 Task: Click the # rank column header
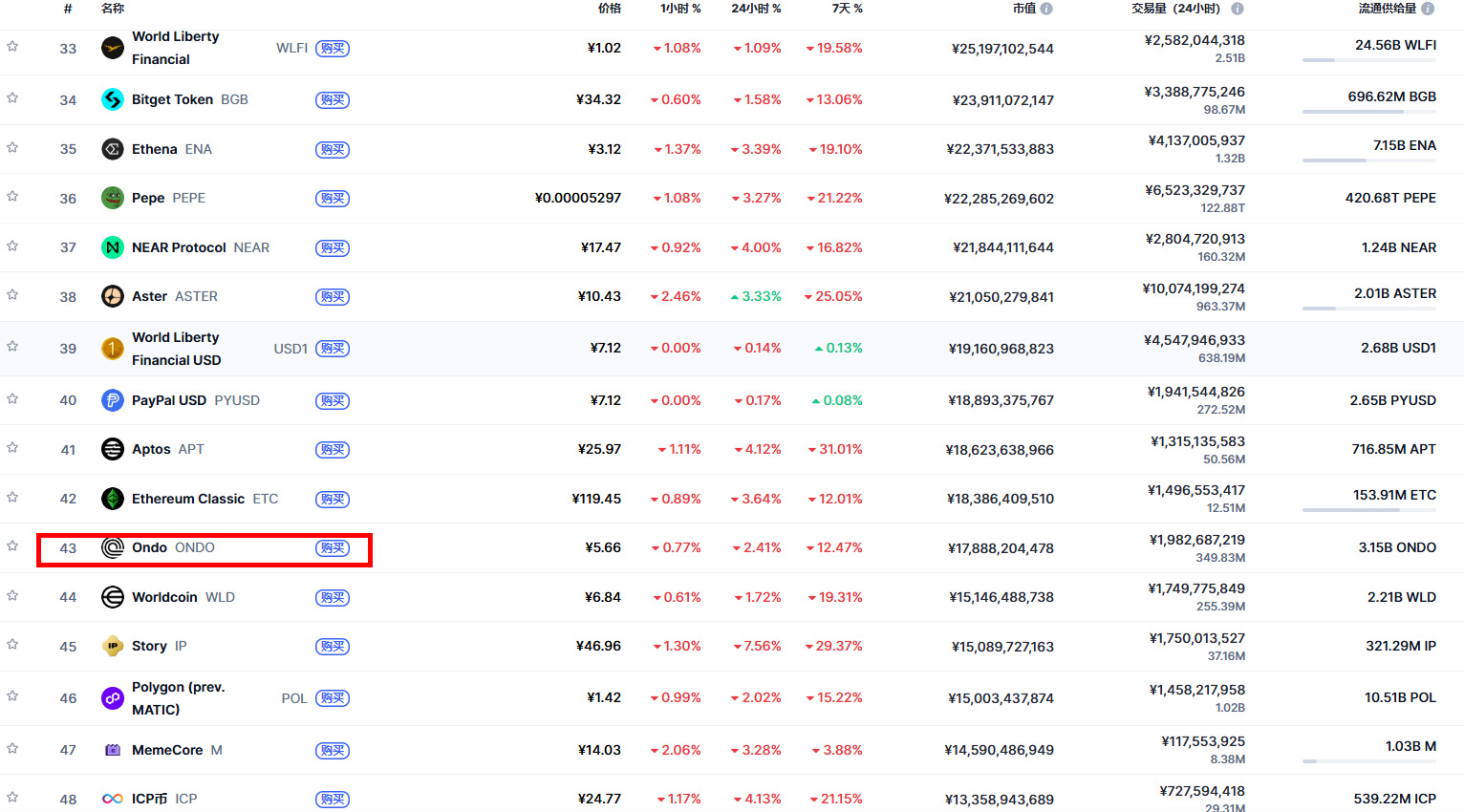click(68, 9)
